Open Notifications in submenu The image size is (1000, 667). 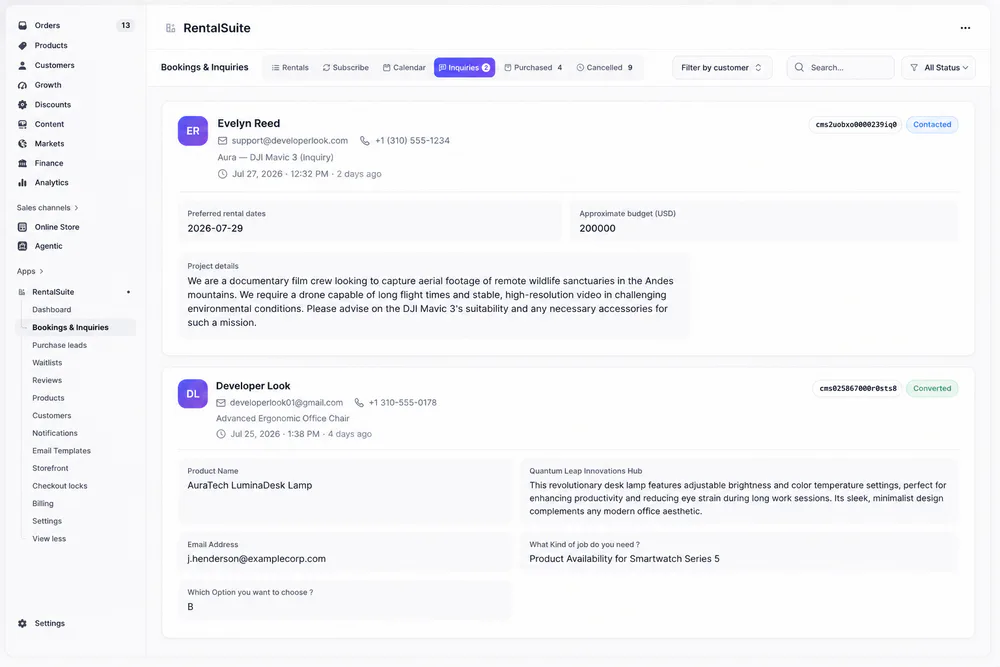tap(55, 433)
